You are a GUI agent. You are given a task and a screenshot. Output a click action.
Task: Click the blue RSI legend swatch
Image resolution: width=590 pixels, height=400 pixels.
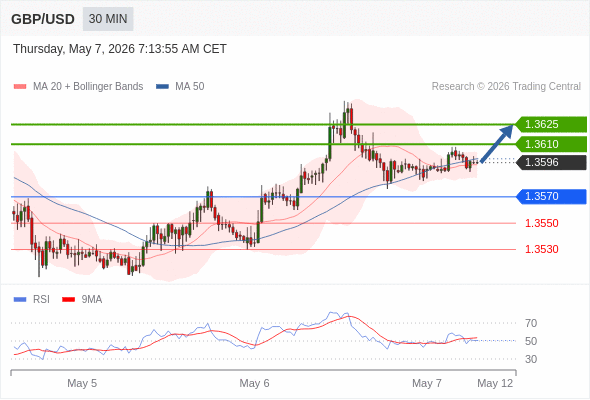(20, 300)
